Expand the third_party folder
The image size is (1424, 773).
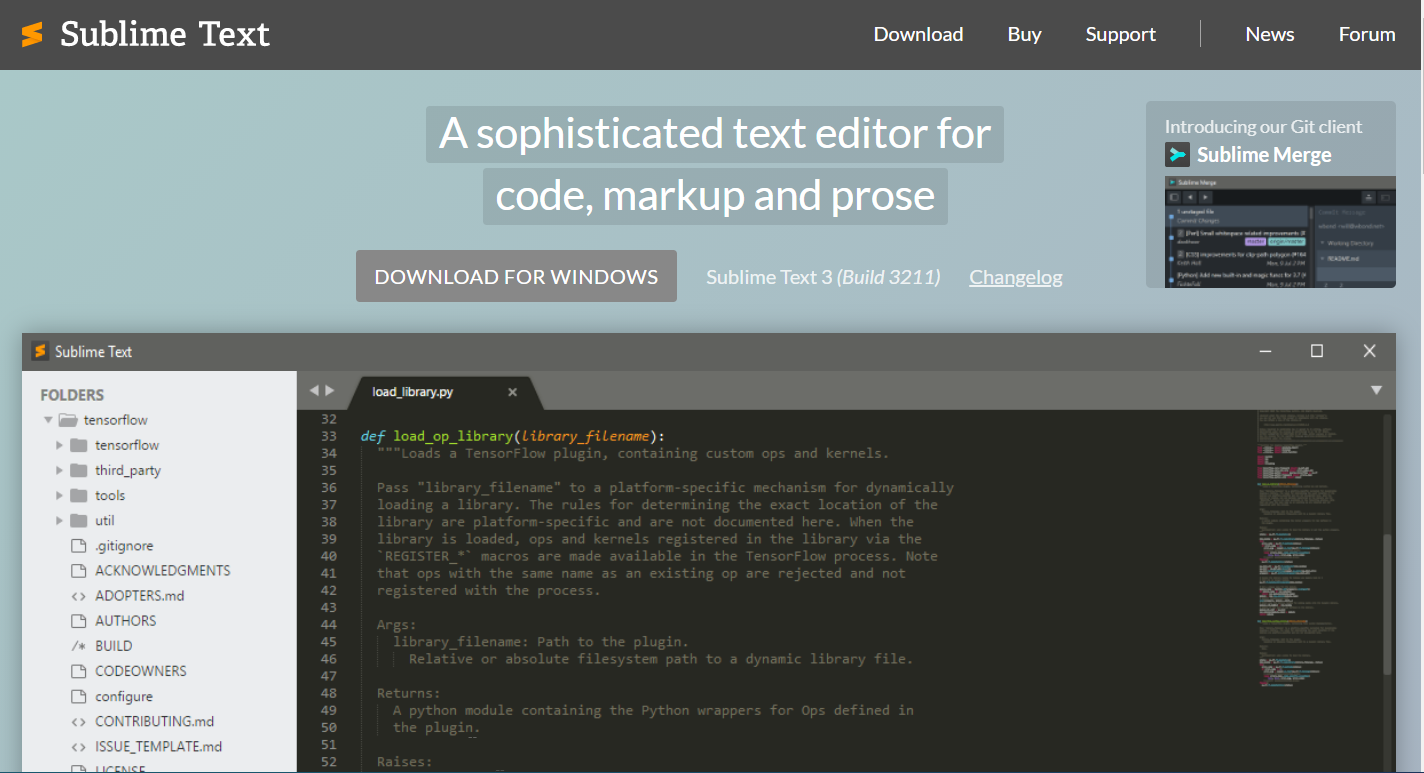point(59,470)
